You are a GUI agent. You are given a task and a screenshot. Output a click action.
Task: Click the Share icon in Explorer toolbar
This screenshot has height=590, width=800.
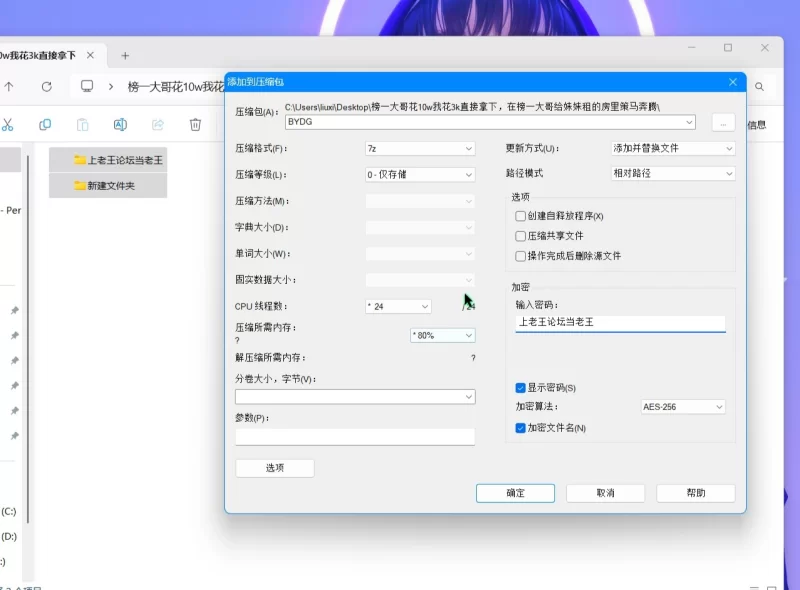[158, 125]
